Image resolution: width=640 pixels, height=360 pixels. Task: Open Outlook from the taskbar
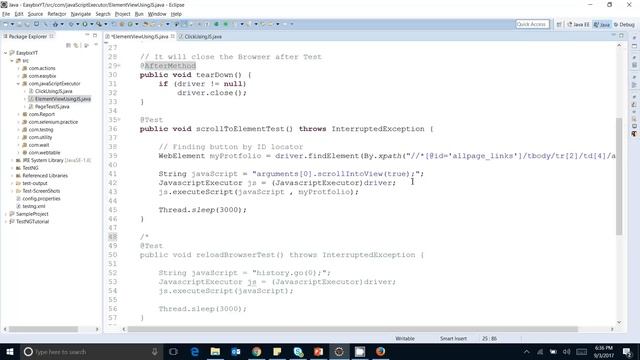click(236, 352)
